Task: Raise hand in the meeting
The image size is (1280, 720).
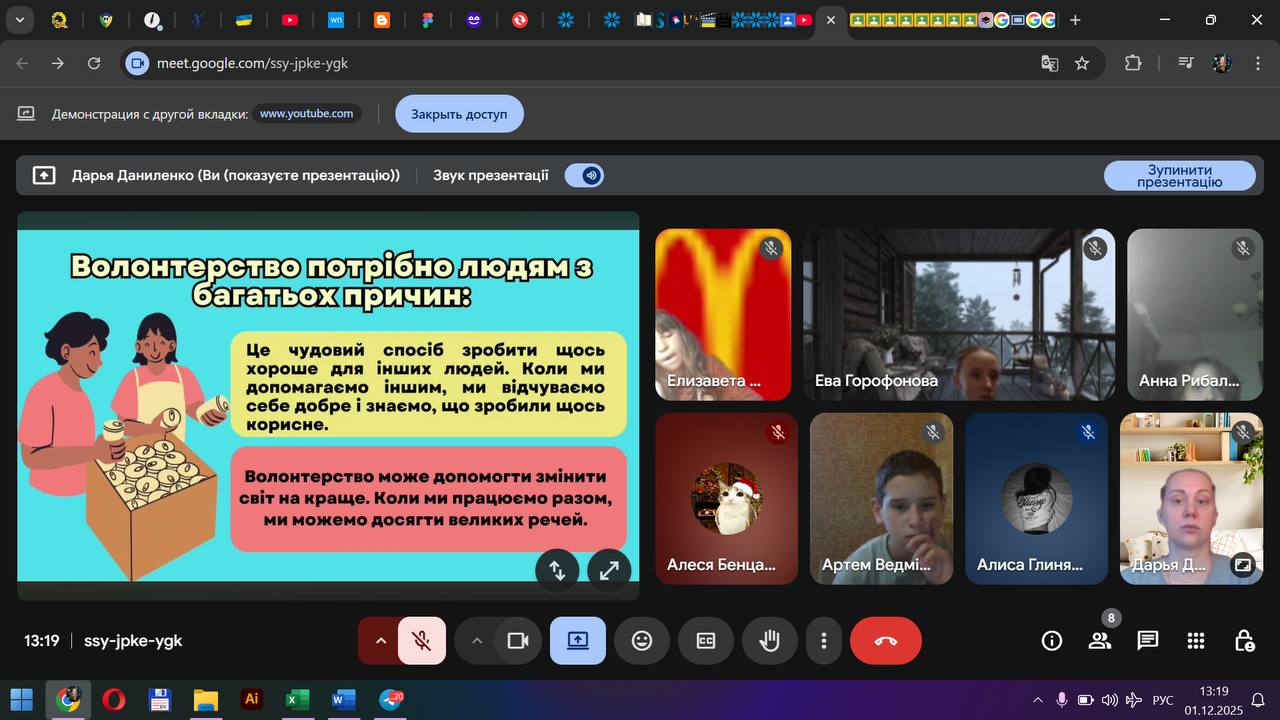Action: pyautogui.click(x=769, y=641)
